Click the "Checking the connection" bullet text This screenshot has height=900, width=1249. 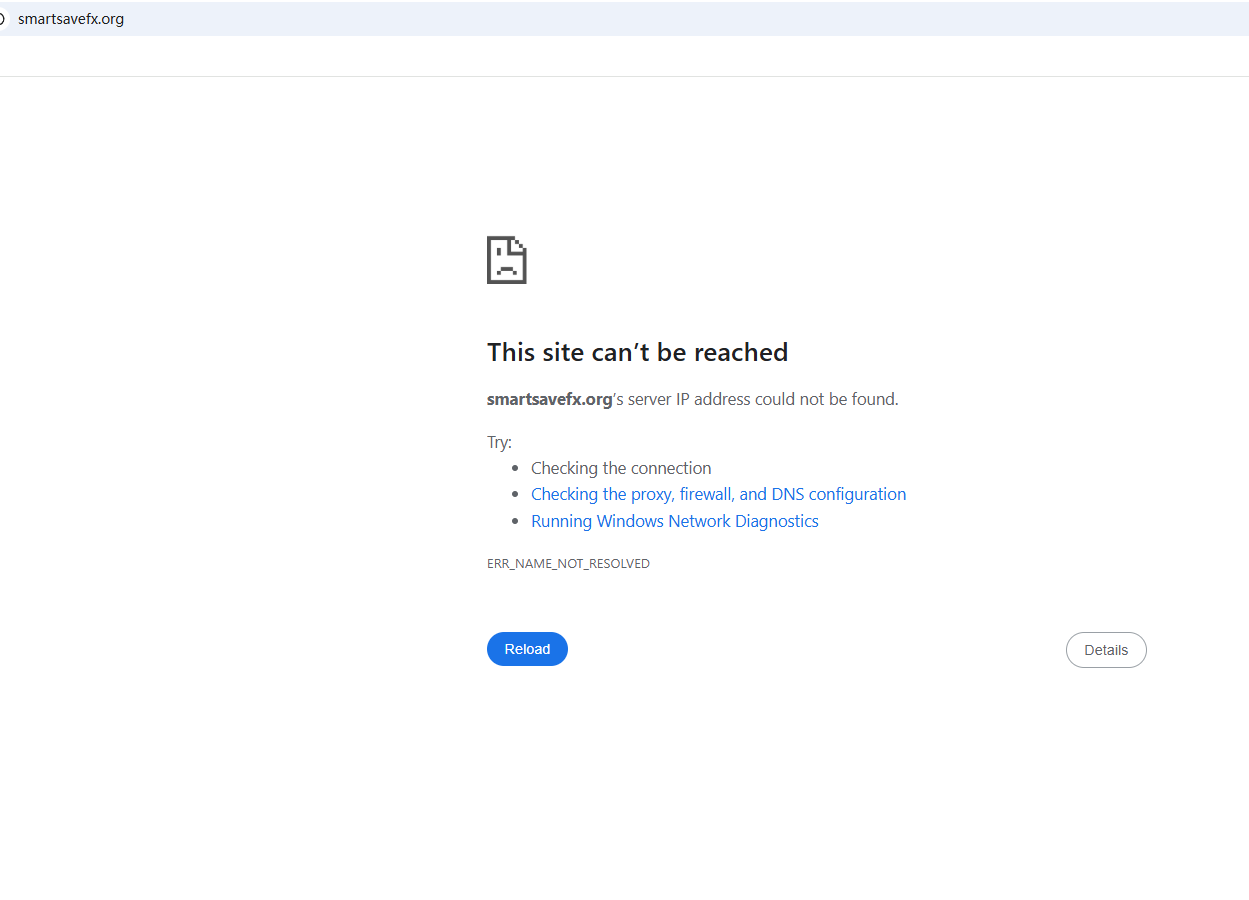[x=621, y=468]
